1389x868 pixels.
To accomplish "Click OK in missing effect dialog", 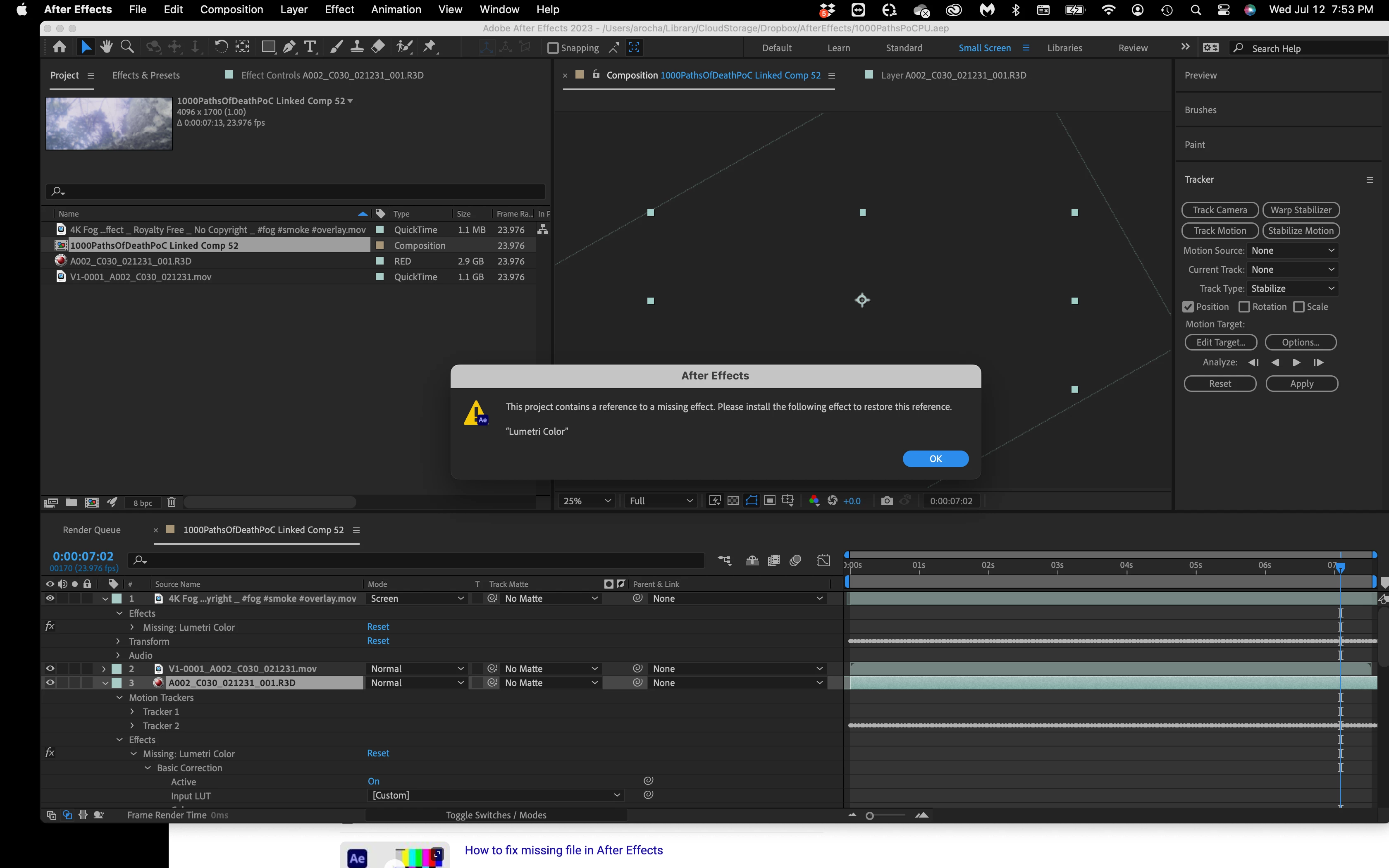I will tap(935, 459).
